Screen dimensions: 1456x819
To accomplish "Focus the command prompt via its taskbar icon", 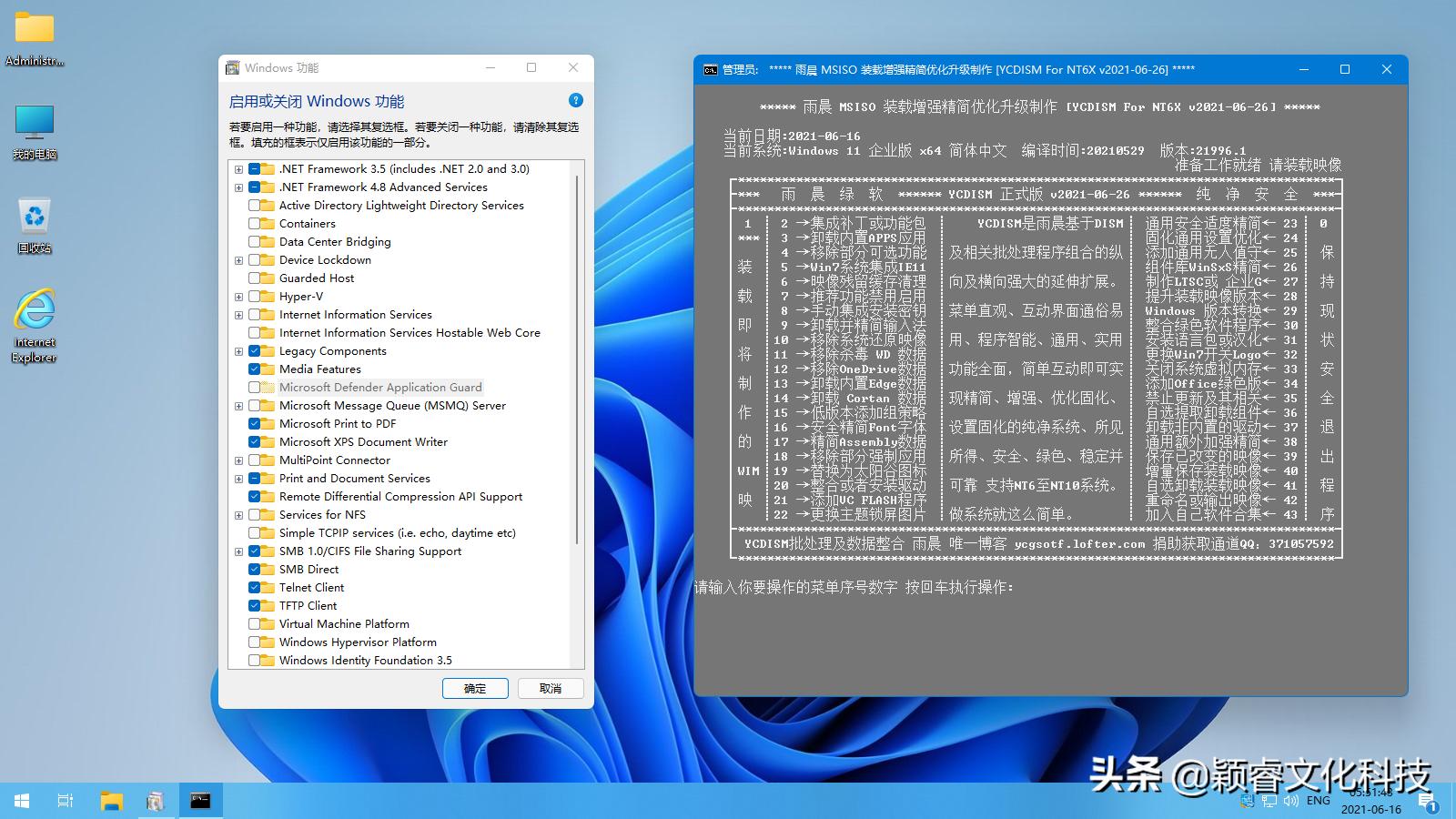I will [x=200, y=801].
